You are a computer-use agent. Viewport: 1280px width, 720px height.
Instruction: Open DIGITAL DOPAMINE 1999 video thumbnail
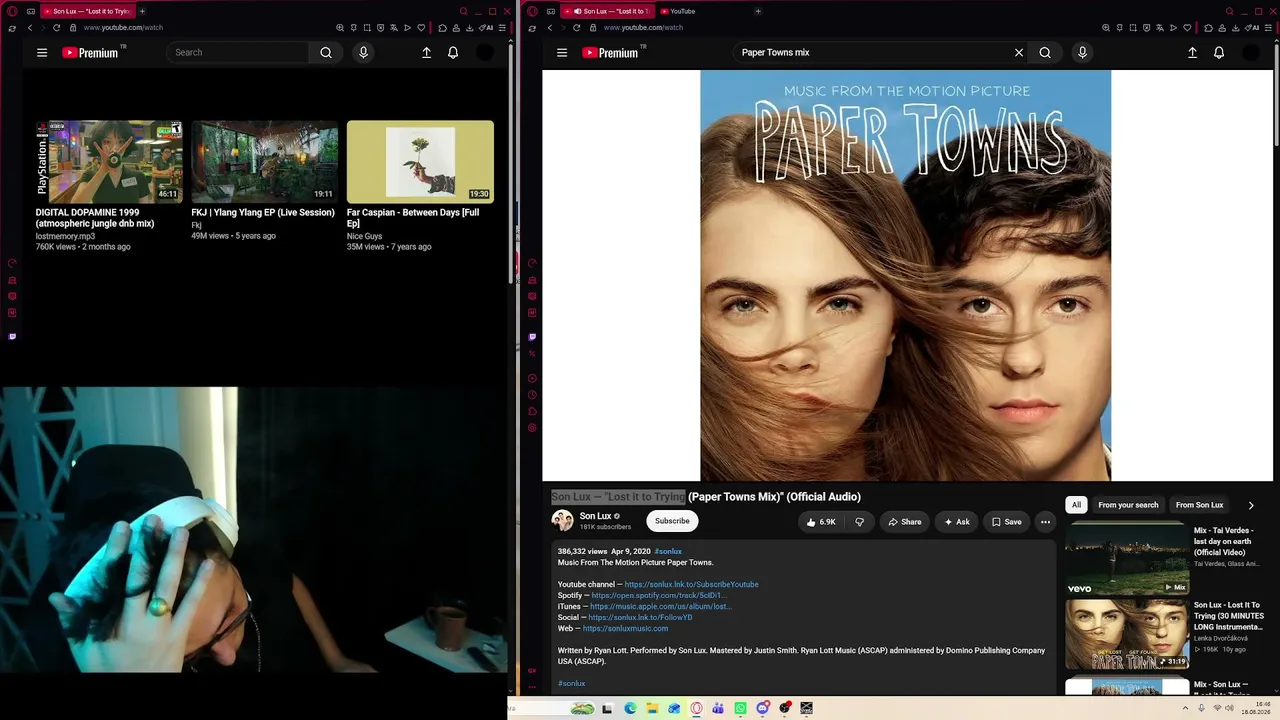point(109,162)
